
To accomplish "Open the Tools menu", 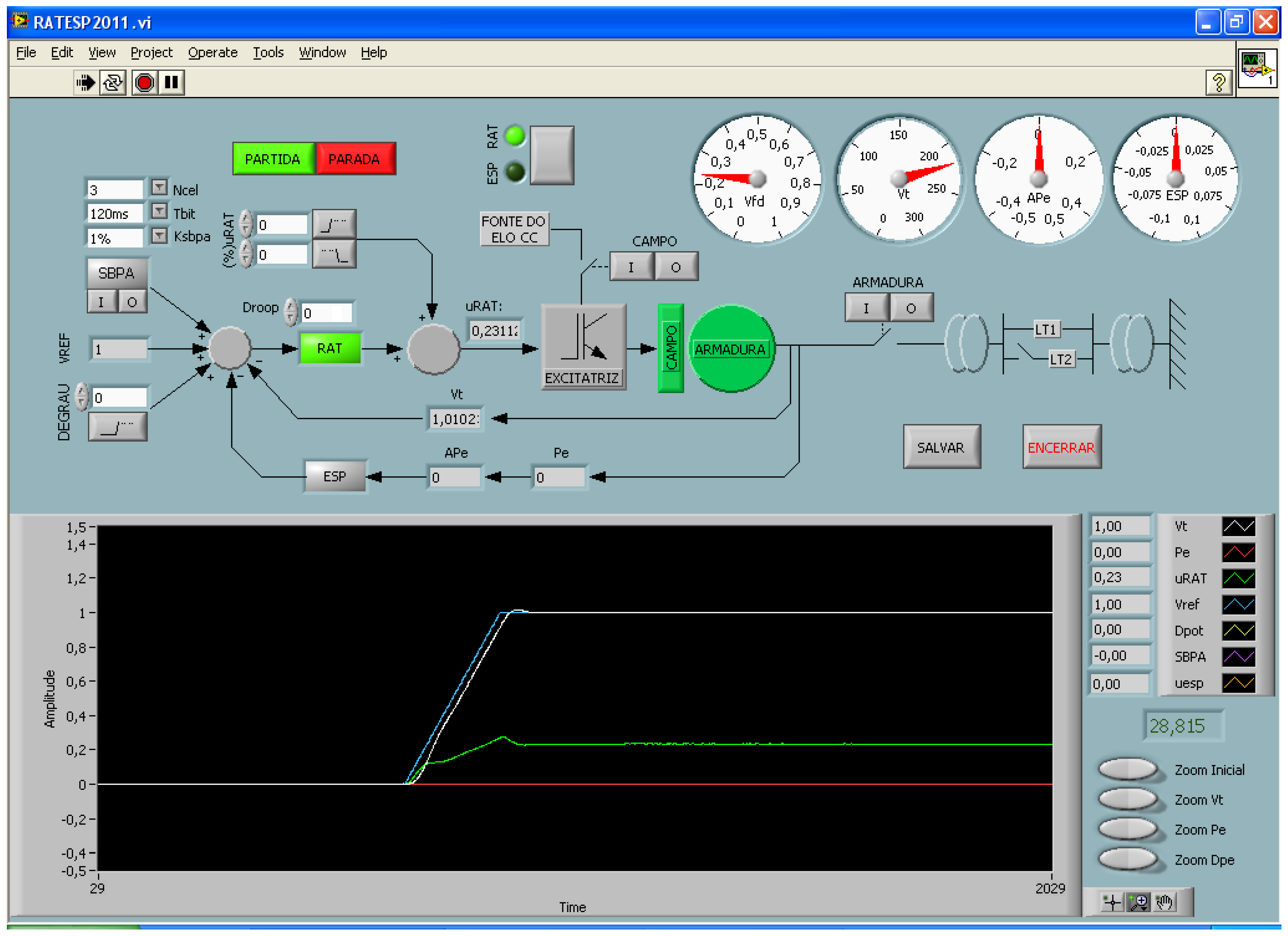I will pos(267,53).
